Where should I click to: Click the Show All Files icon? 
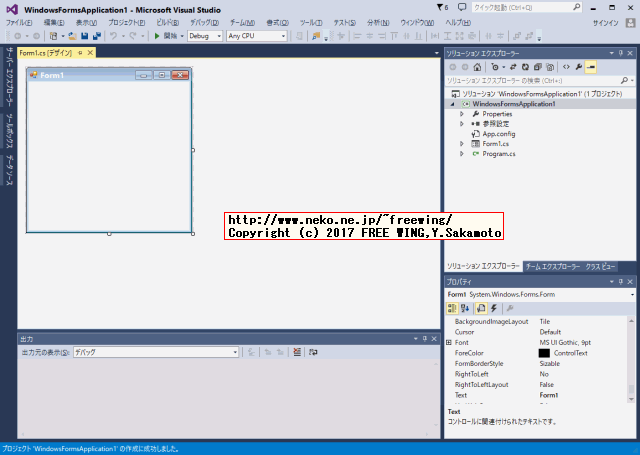click(550, 67)
